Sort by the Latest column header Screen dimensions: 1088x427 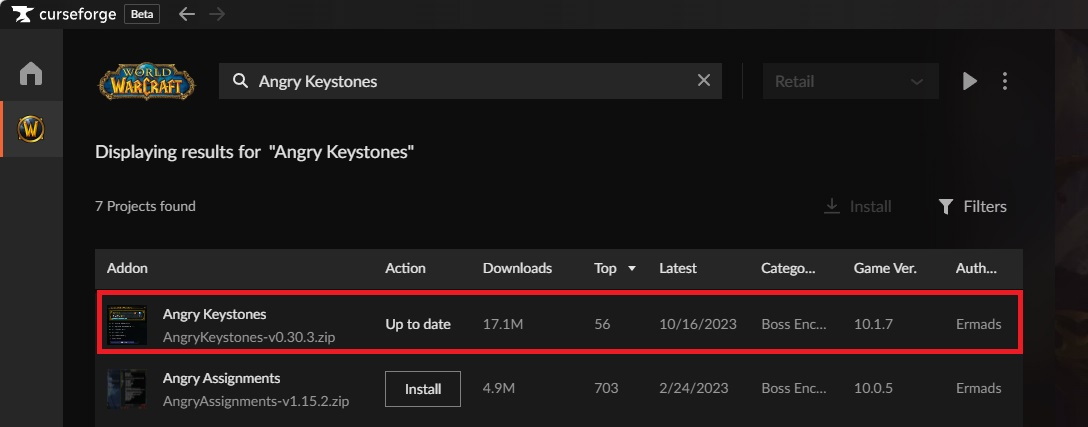678,268
